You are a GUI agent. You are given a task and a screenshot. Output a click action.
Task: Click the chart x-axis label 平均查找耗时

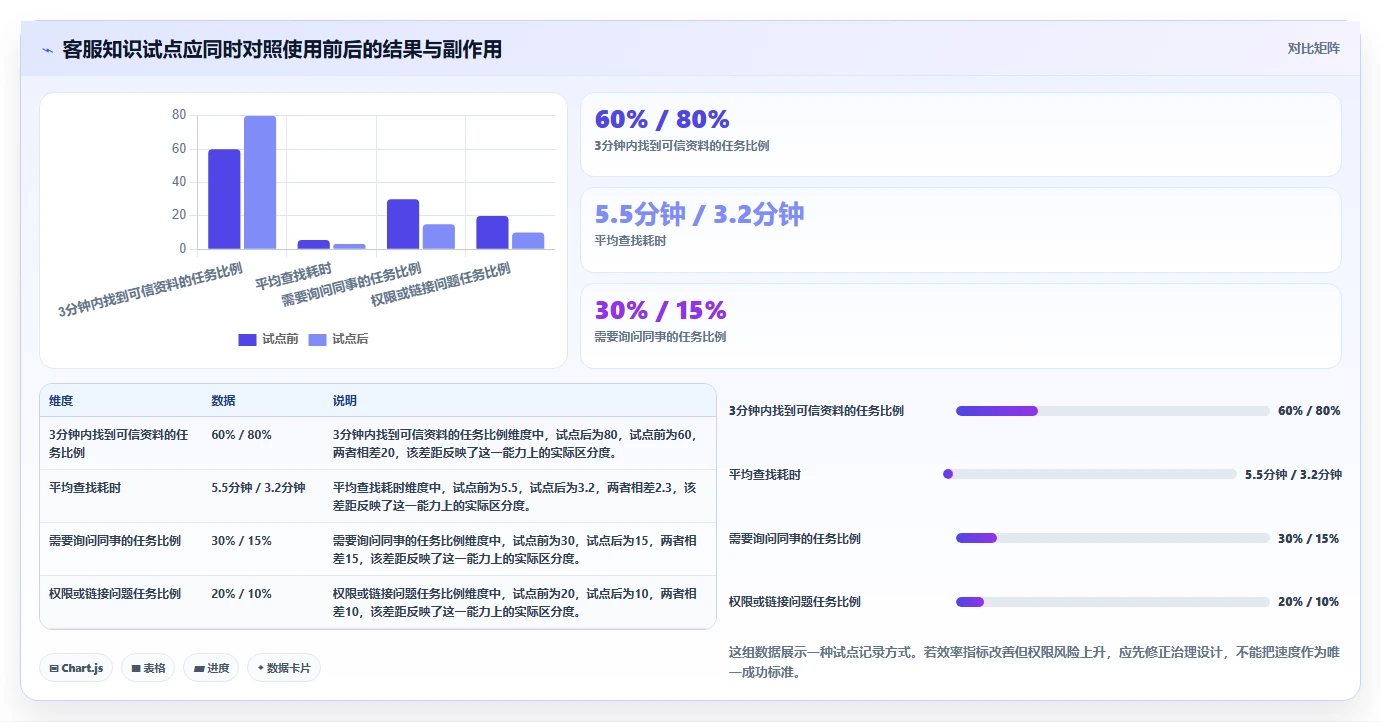(x=293, y=275)
